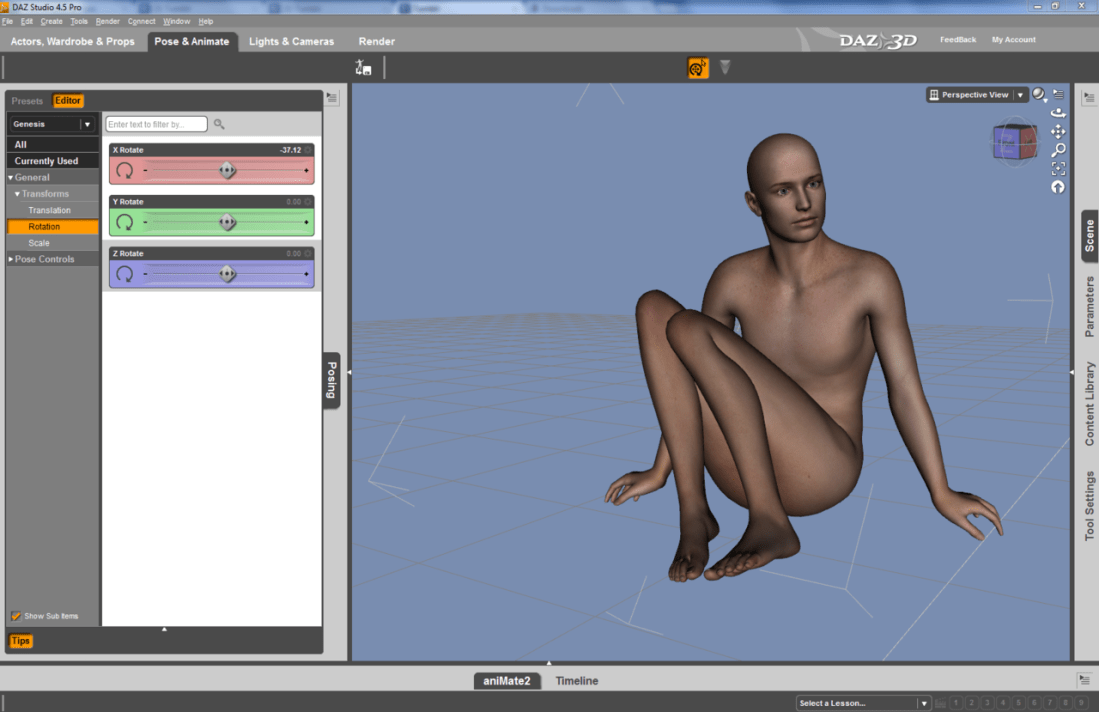Click the FeedBack link
The width and height of the screenshot is (1099, 712).
point(957,40)
